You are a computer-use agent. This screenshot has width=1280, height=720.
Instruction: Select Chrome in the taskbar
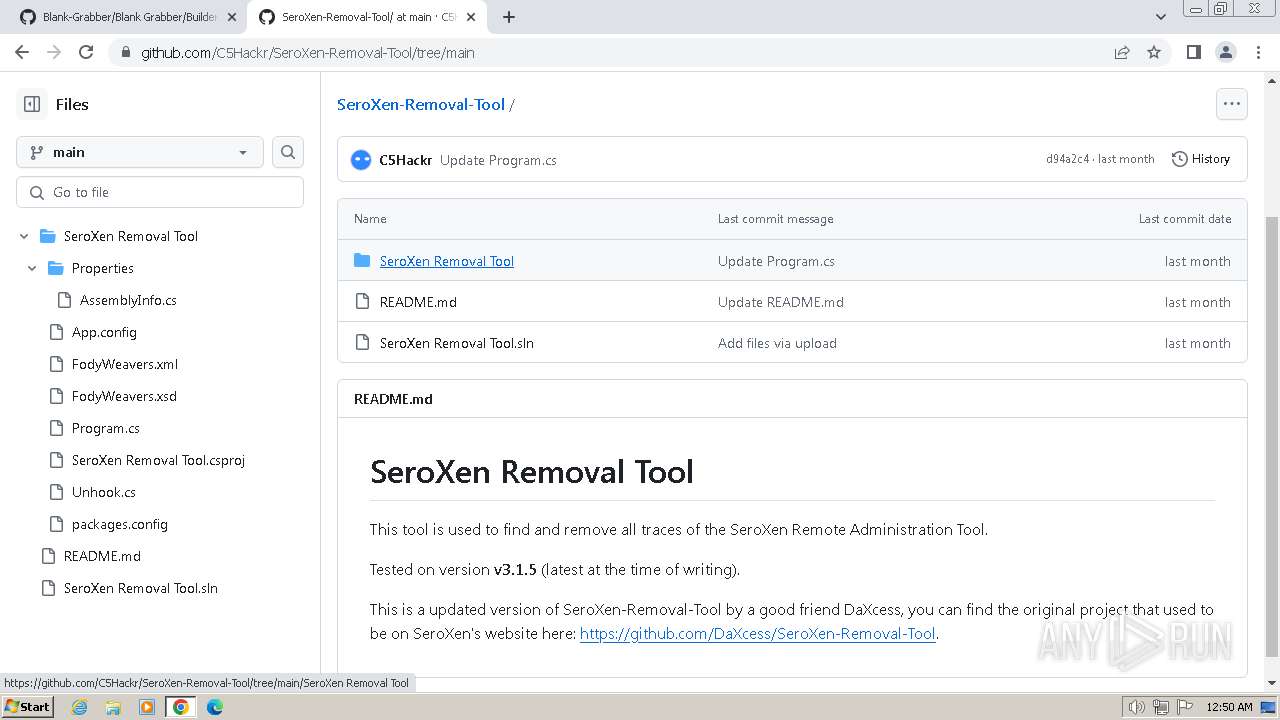tap(180, 707)
